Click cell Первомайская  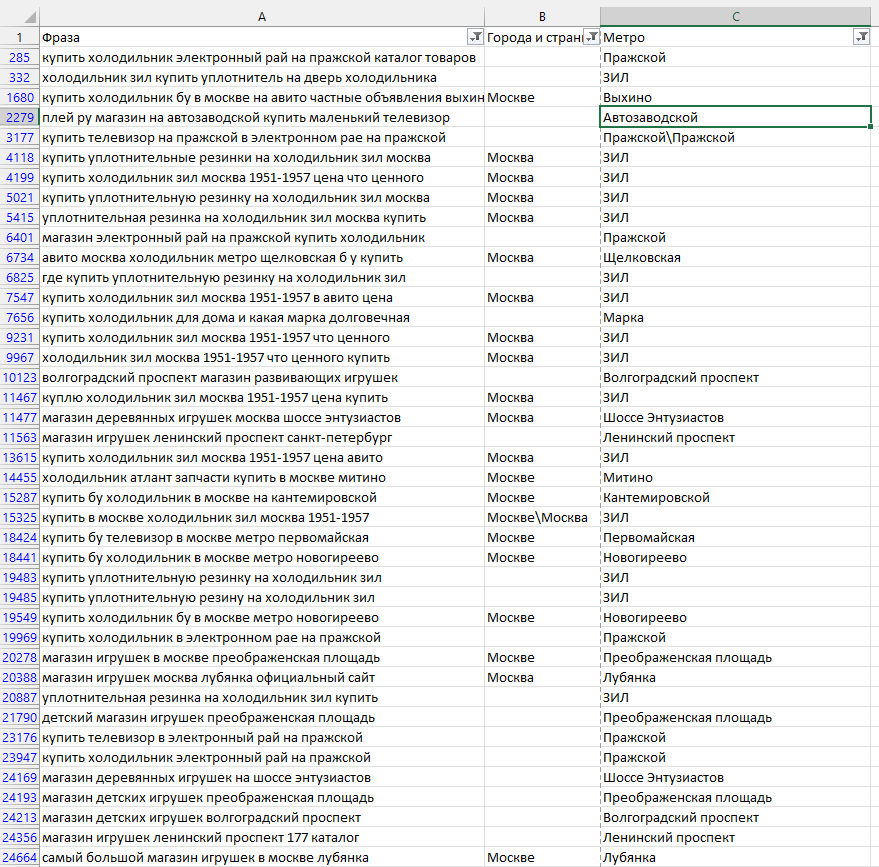point(735,537)
